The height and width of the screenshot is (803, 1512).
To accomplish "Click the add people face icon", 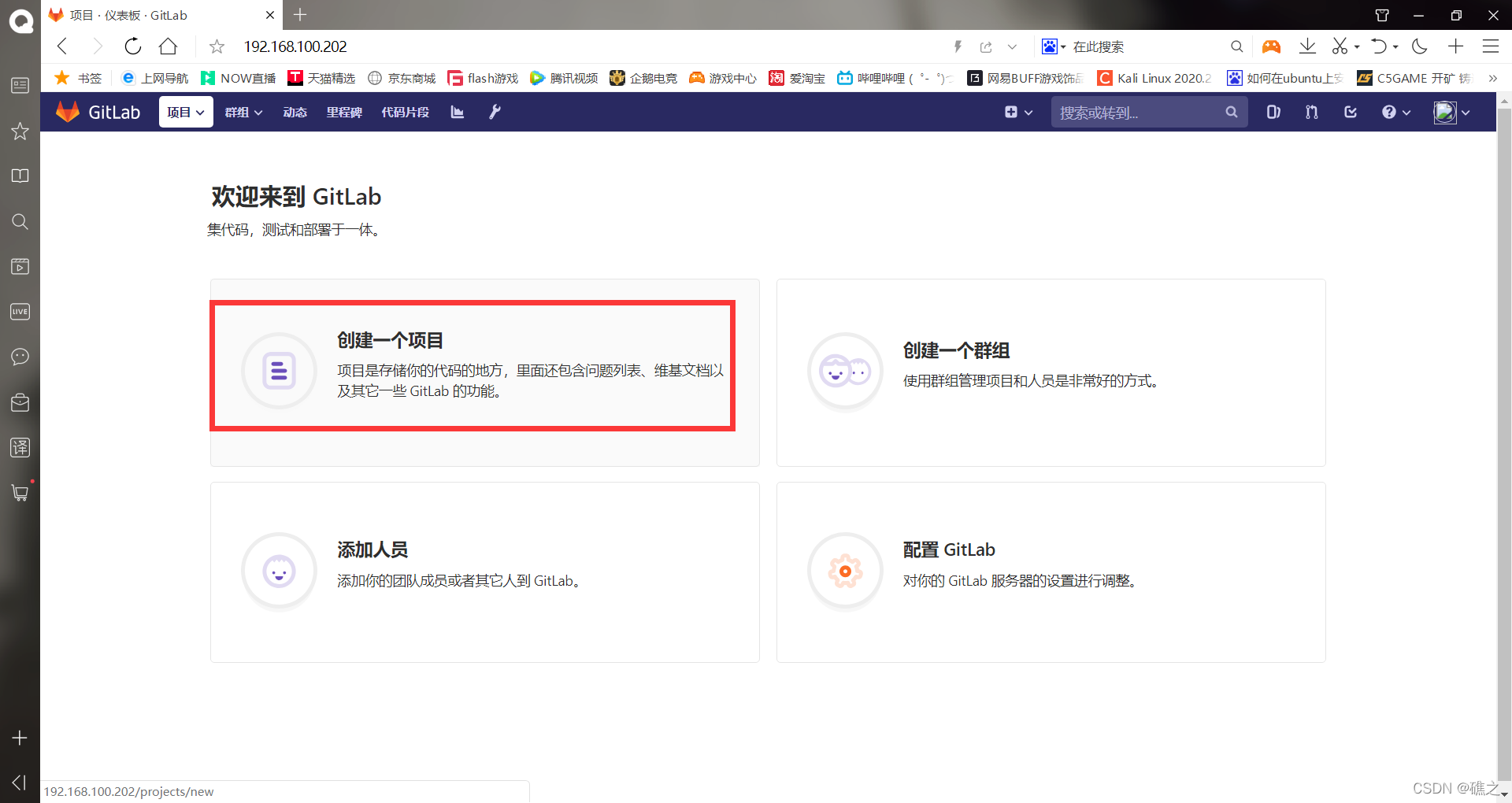I will [279, 571].
